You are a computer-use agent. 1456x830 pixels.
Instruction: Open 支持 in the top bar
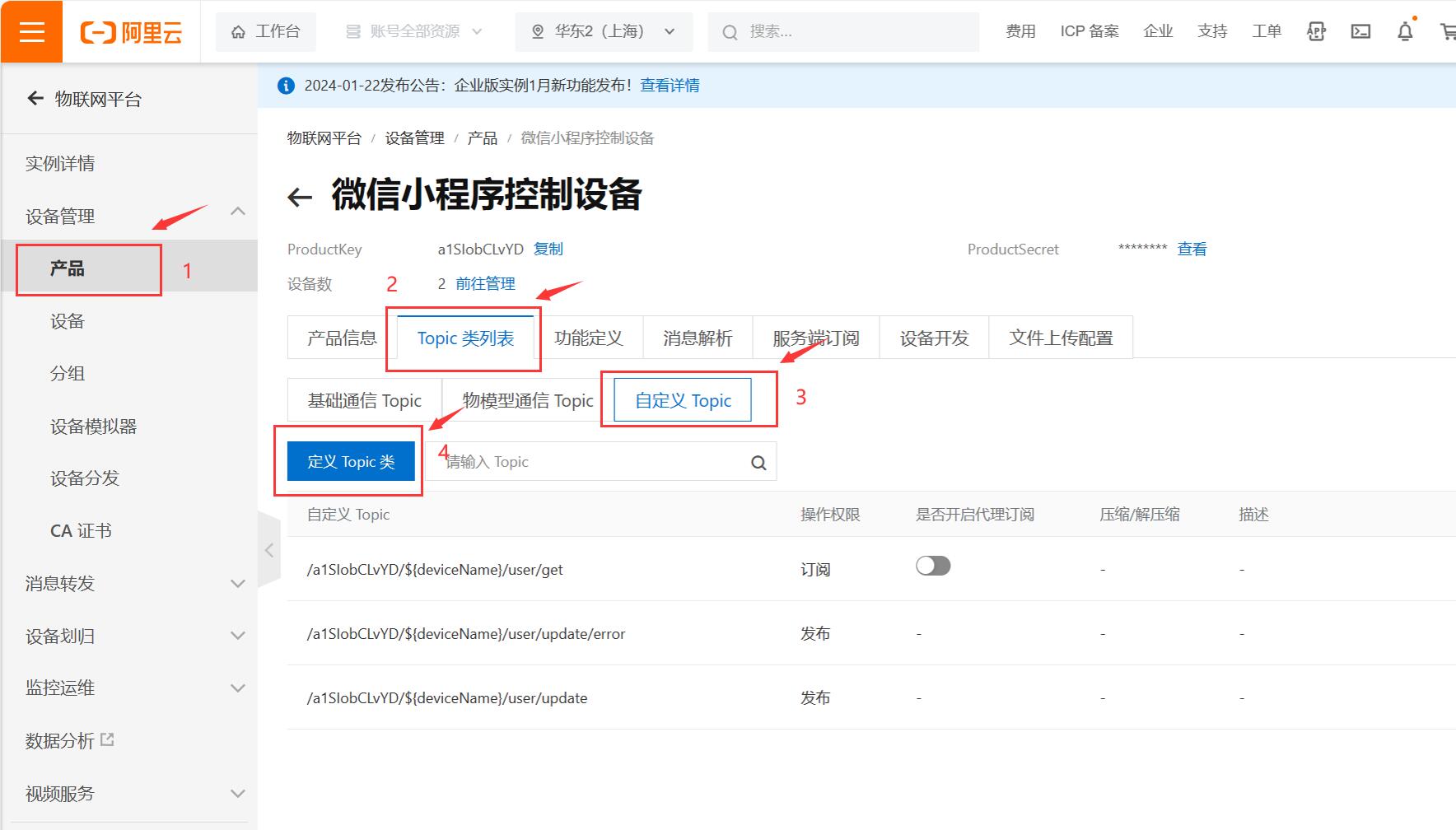click(1212, 31)
